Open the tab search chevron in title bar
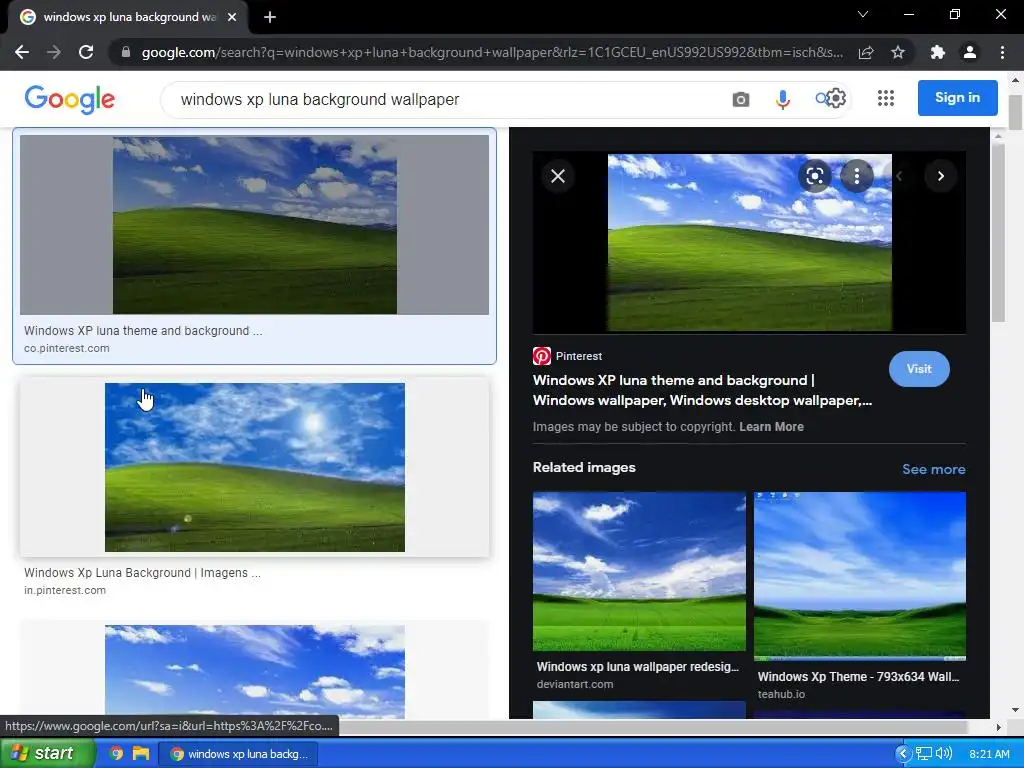 pos(863,14)
